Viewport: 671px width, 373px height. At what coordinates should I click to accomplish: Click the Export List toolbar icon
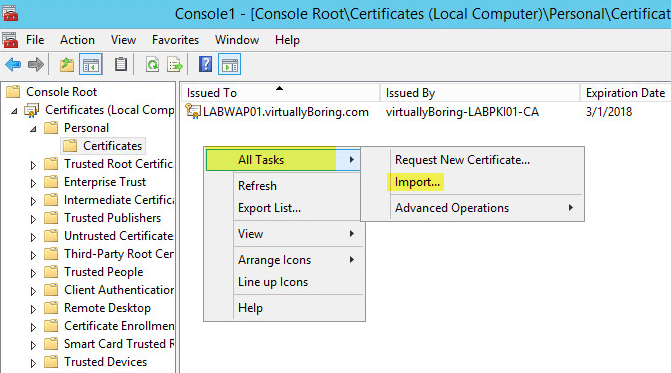point(175,65)
